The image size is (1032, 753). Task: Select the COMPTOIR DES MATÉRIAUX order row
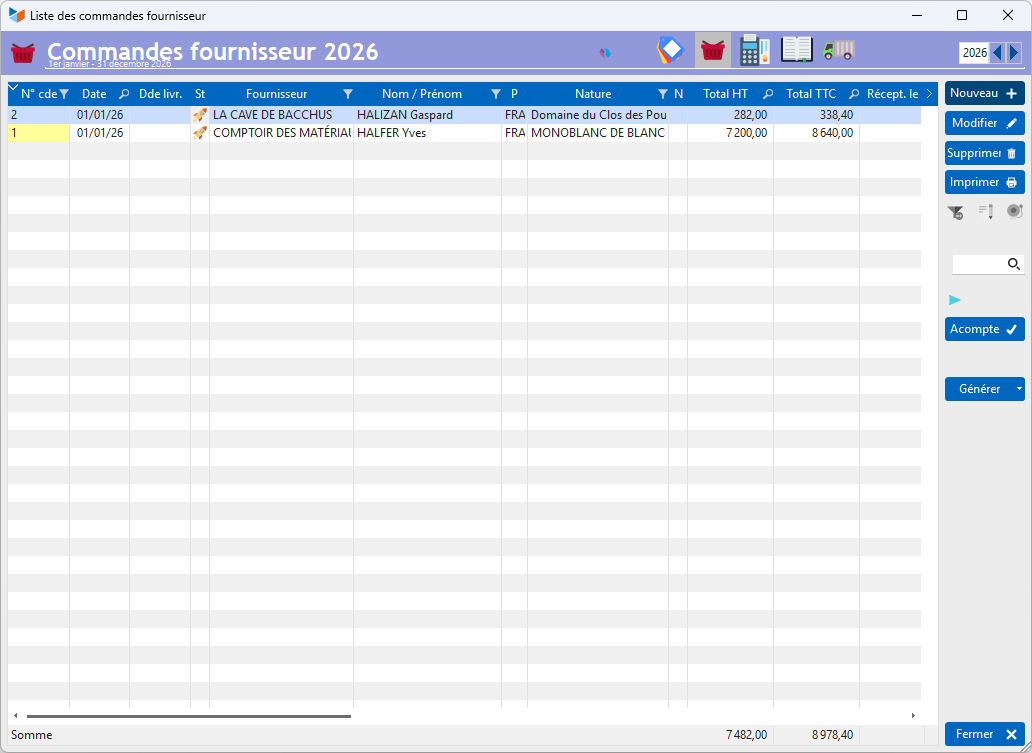click(x=280, y=133)
